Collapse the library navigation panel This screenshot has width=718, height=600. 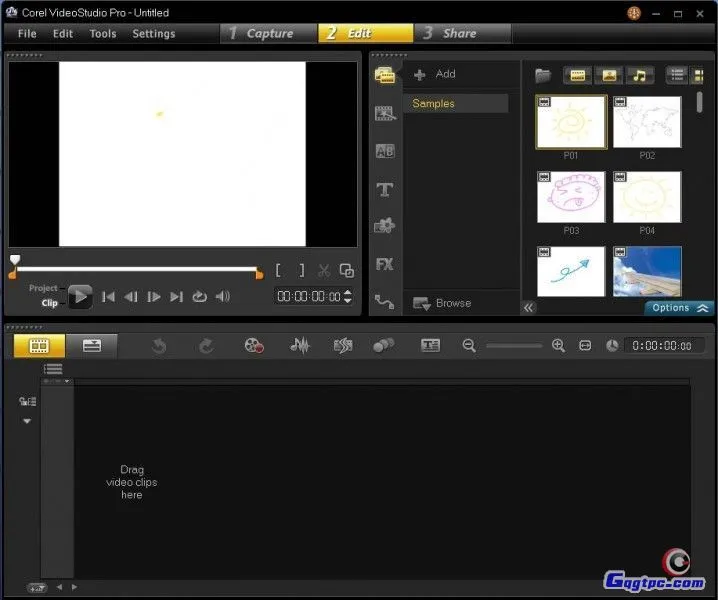click(529, 308)
